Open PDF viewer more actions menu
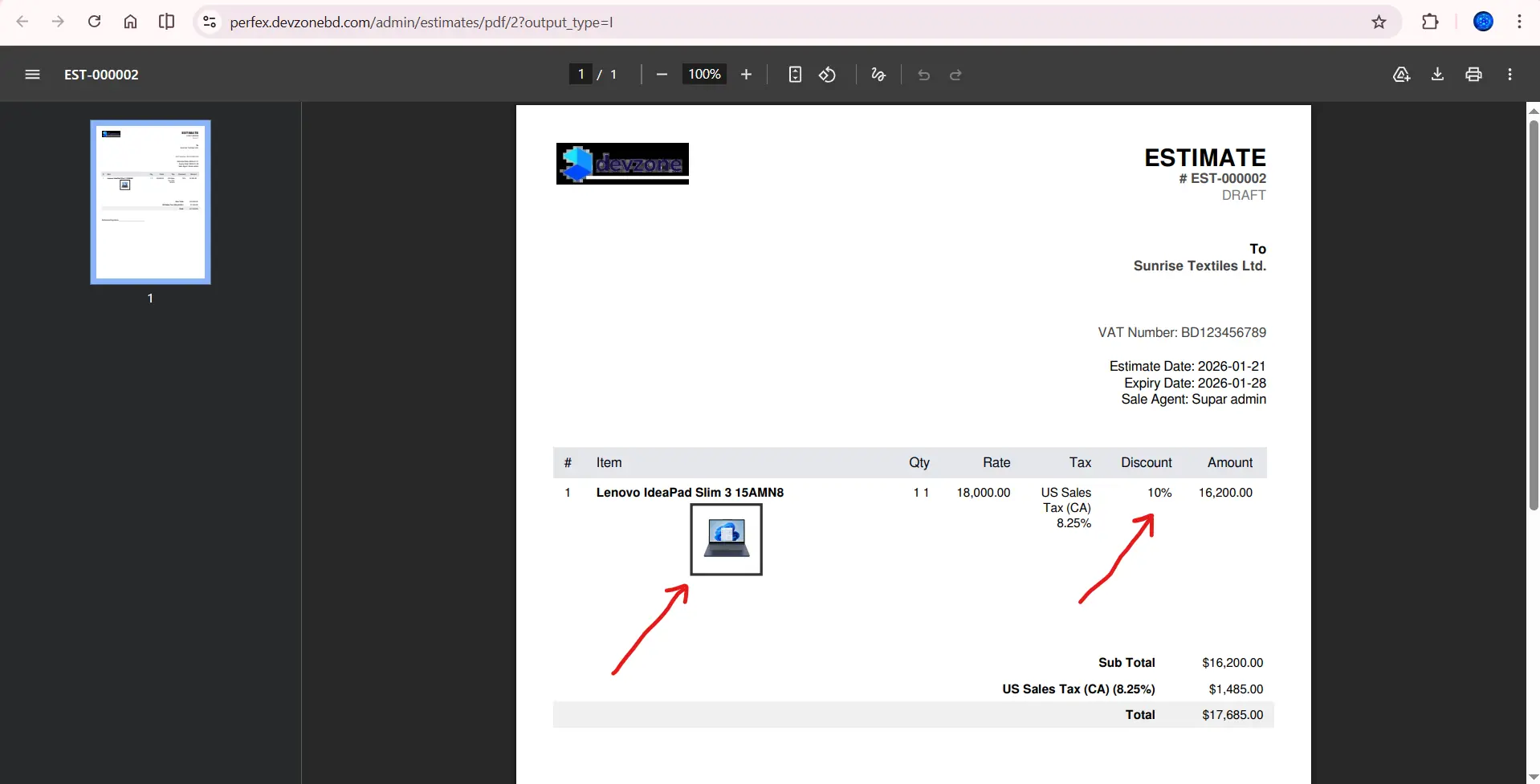This screenshot has width=1540, height=784. (x=1509, y=75)
